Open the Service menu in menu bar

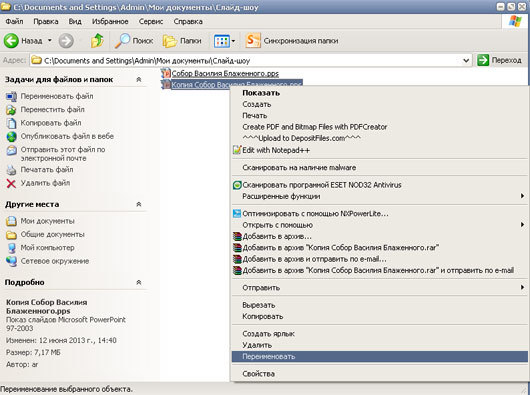coord(151,22)
